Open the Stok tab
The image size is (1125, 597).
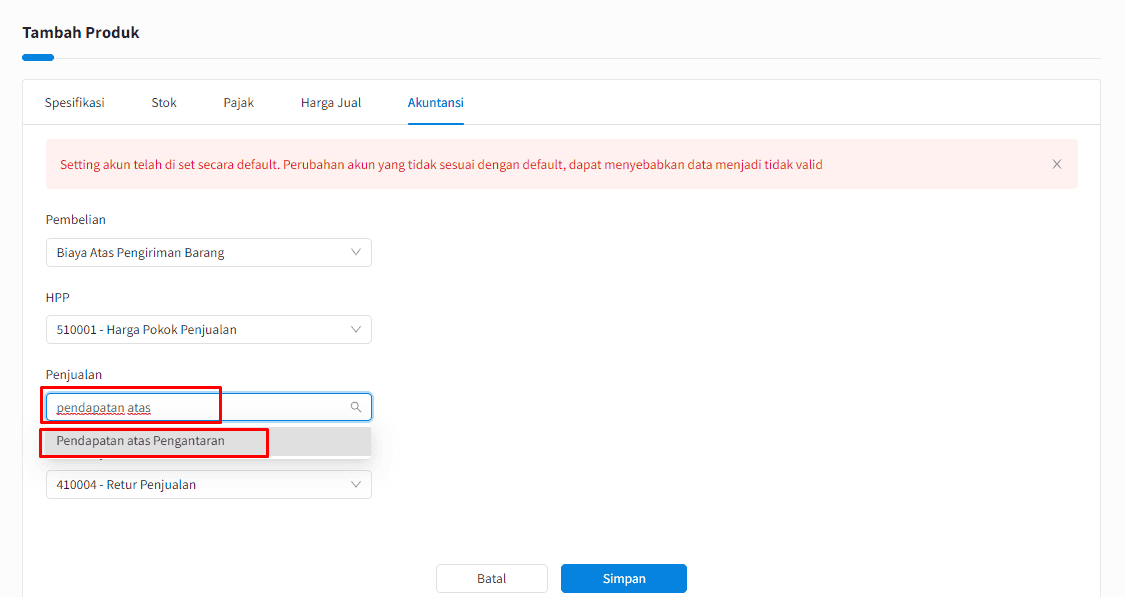pyautogui.click(x=164, y=103)
